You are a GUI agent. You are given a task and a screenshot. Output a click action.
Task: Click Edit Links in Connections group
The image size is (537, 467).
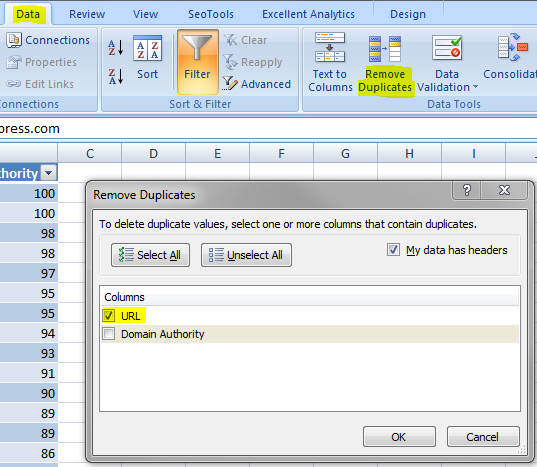pos(40,84)
